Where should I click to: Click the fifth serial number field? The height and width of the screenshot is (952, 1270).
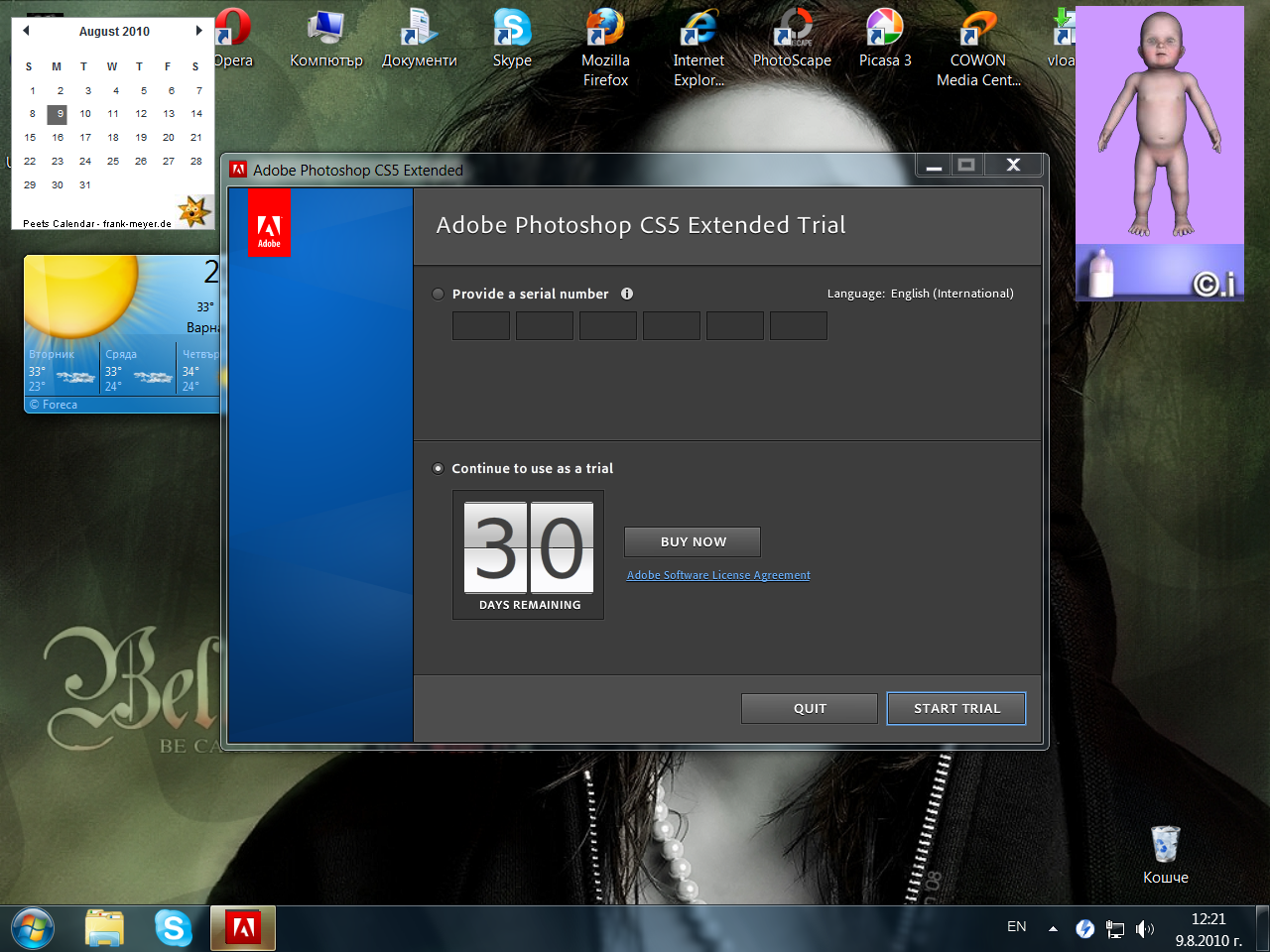pos(735,326)
